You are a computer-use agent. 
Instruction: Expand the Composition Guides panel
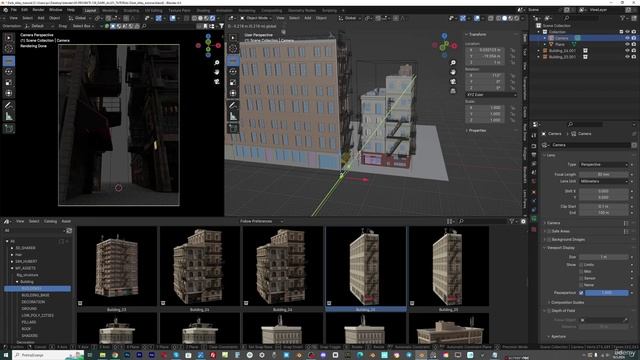click(x=567, y=302)
